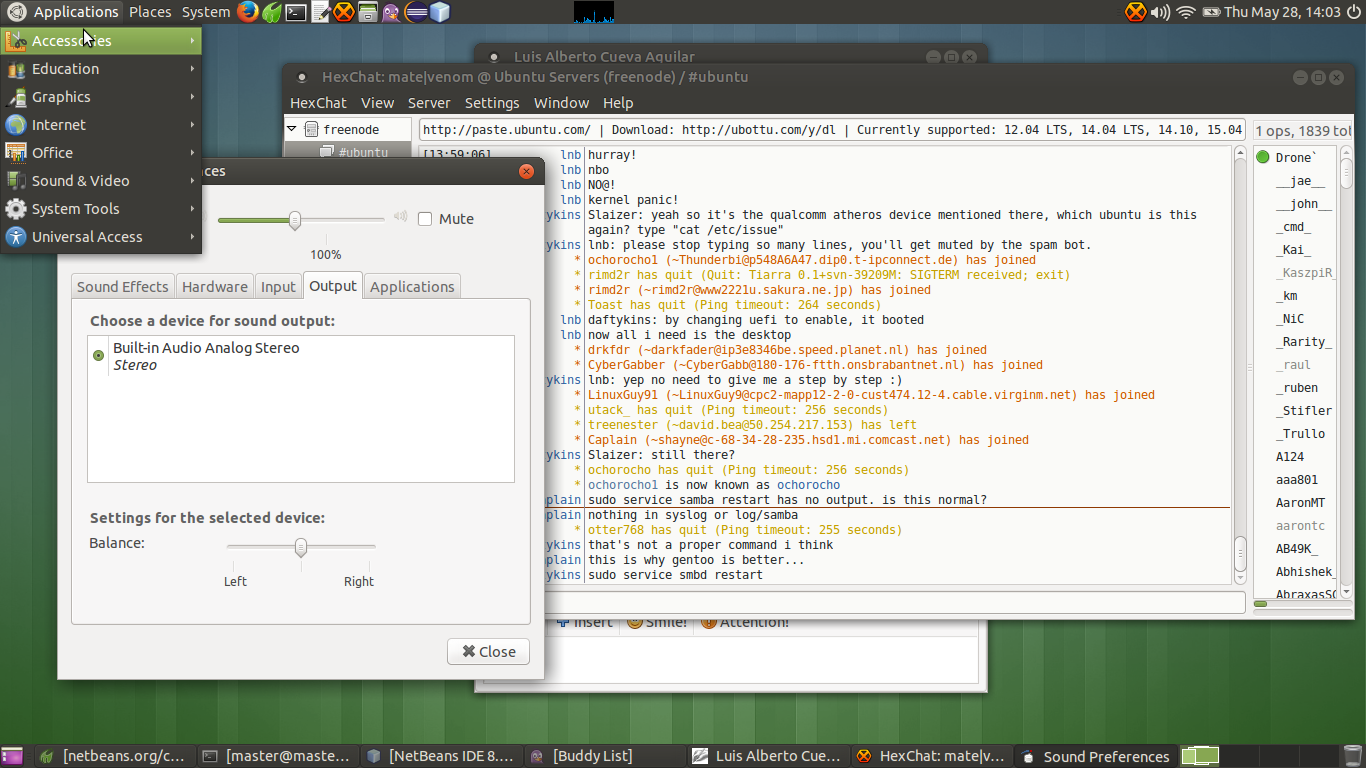The width and height of the screenshot is (1366, 768).
Task: Click the HexChat tray icon
Action: point(1135,12)
